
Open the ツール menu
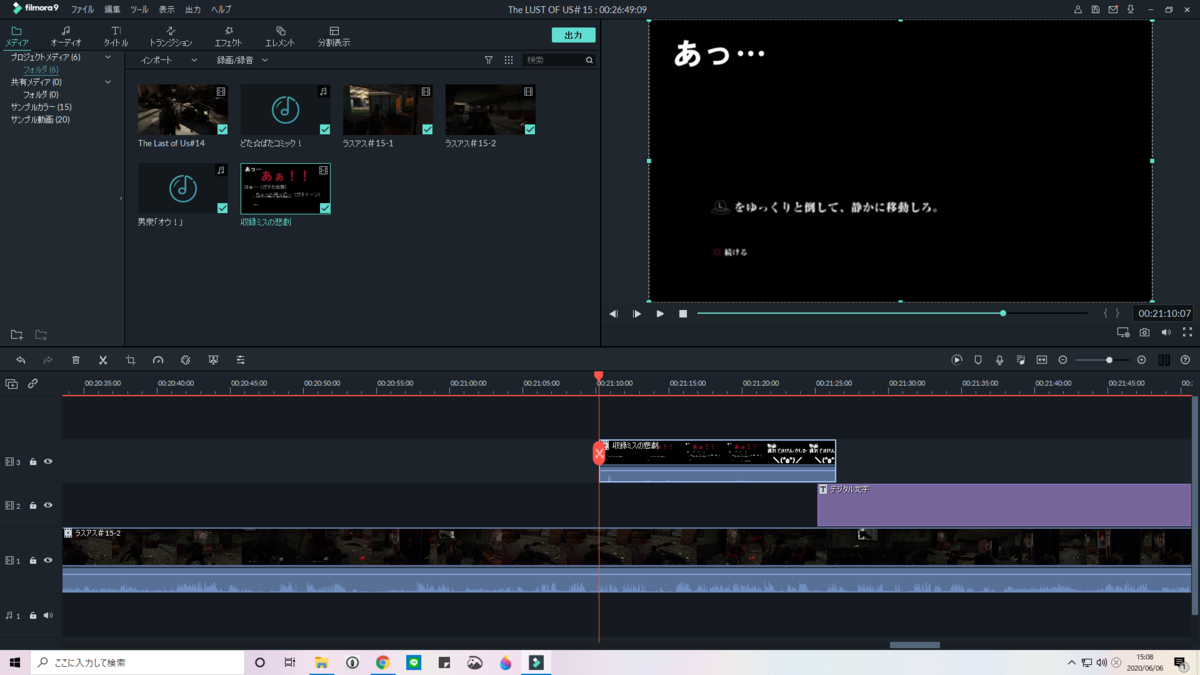click(x=139, y=9)
